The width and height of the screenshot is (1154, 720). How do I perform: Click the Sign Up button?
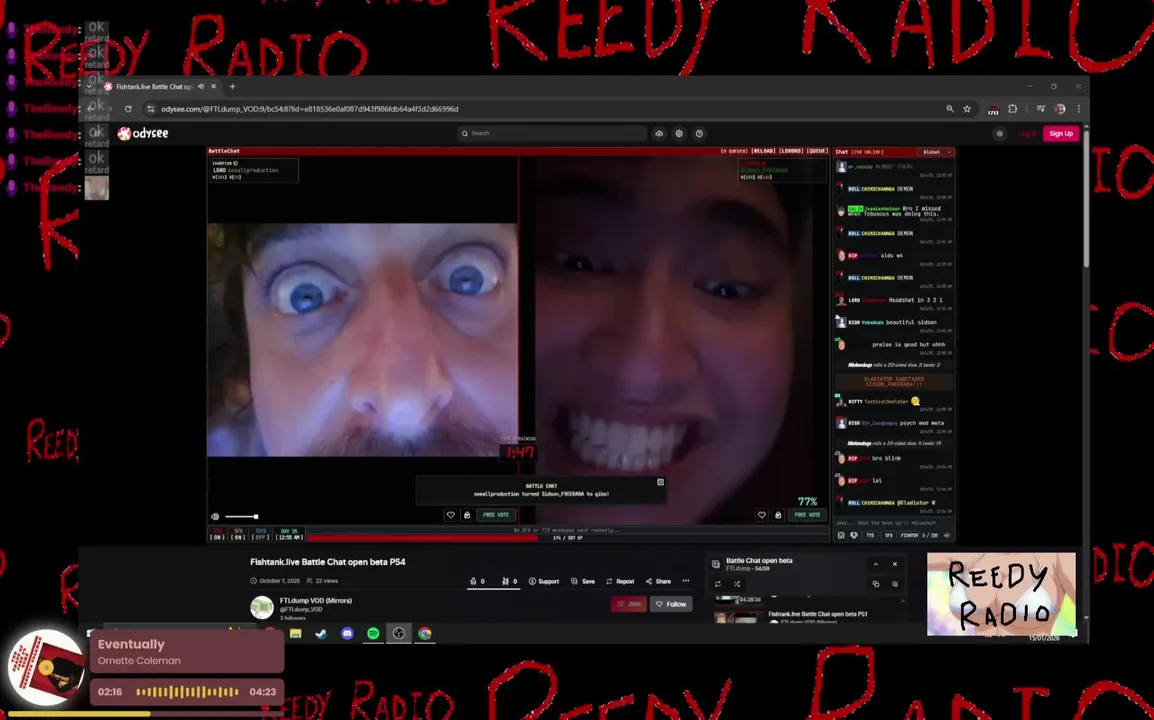[x=1061, y=134]
